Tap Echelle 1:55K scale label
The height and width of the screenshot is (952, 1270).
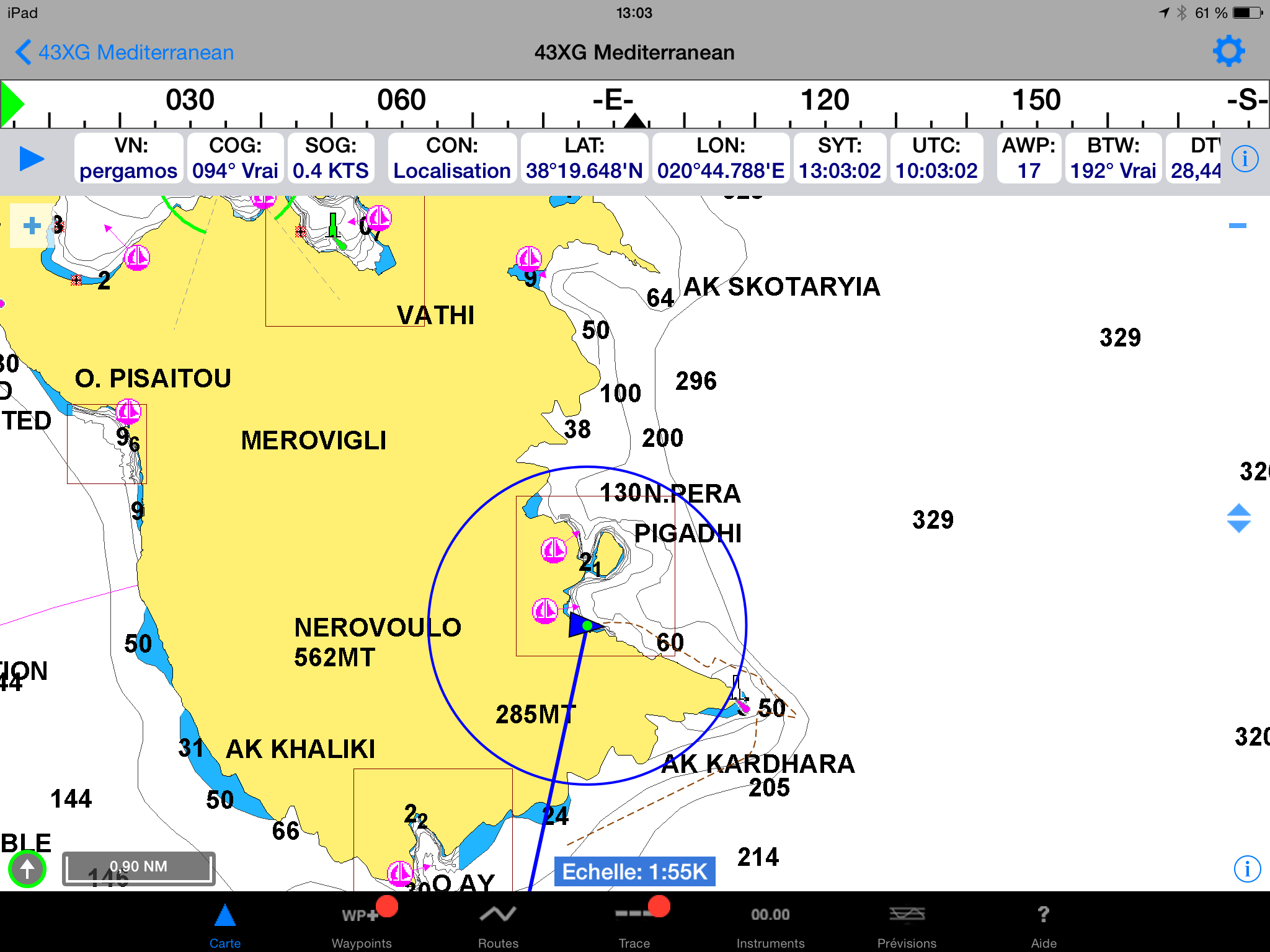(x=634, y=871)
